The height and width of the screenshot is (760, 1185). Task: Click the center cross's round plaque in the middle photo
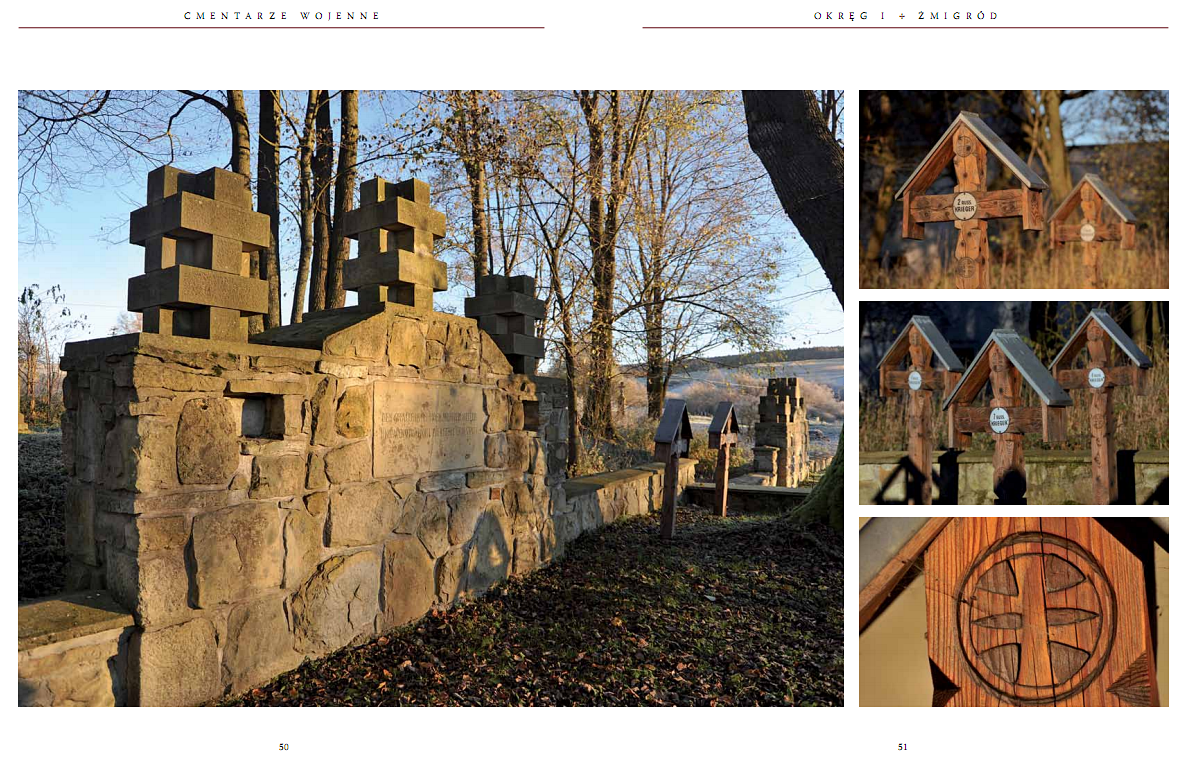tap(999, 420)
